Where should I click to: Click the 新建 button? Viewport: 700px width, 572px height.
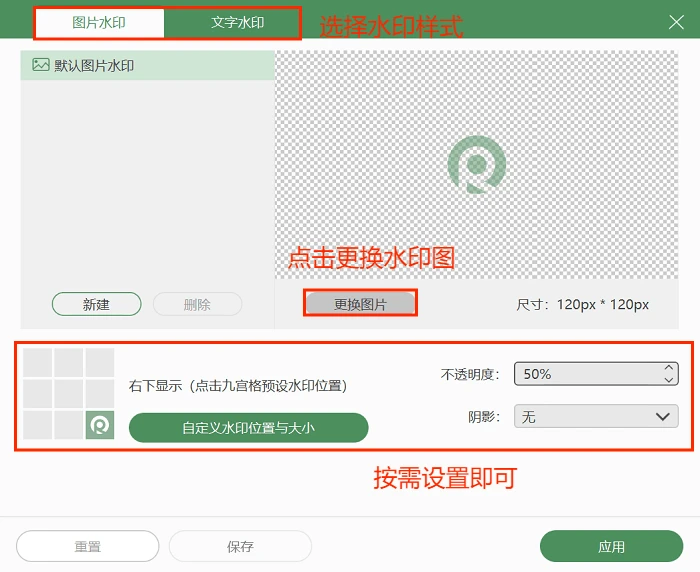coord(96,305)
